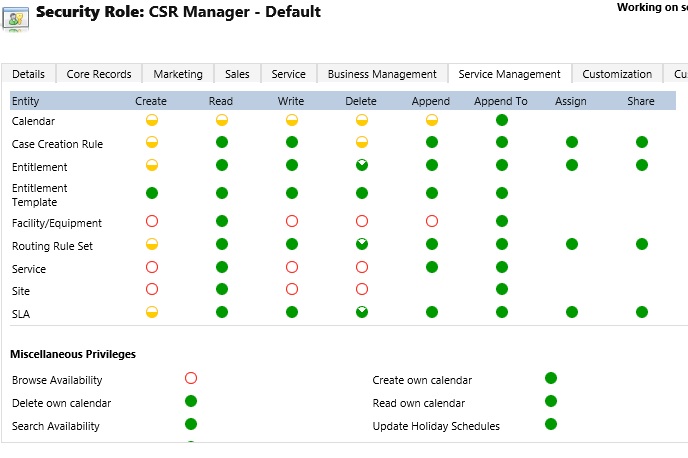Toggle Site Write empty privilege circle
The width and height of the screenshot is (688, 458).
tap(292, 289)
